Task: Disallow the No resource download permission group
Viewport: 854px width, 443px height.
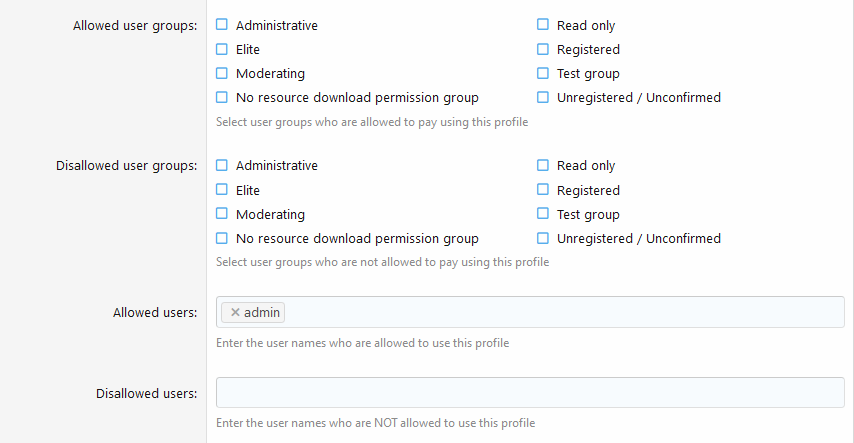Action: pos(222,239)
